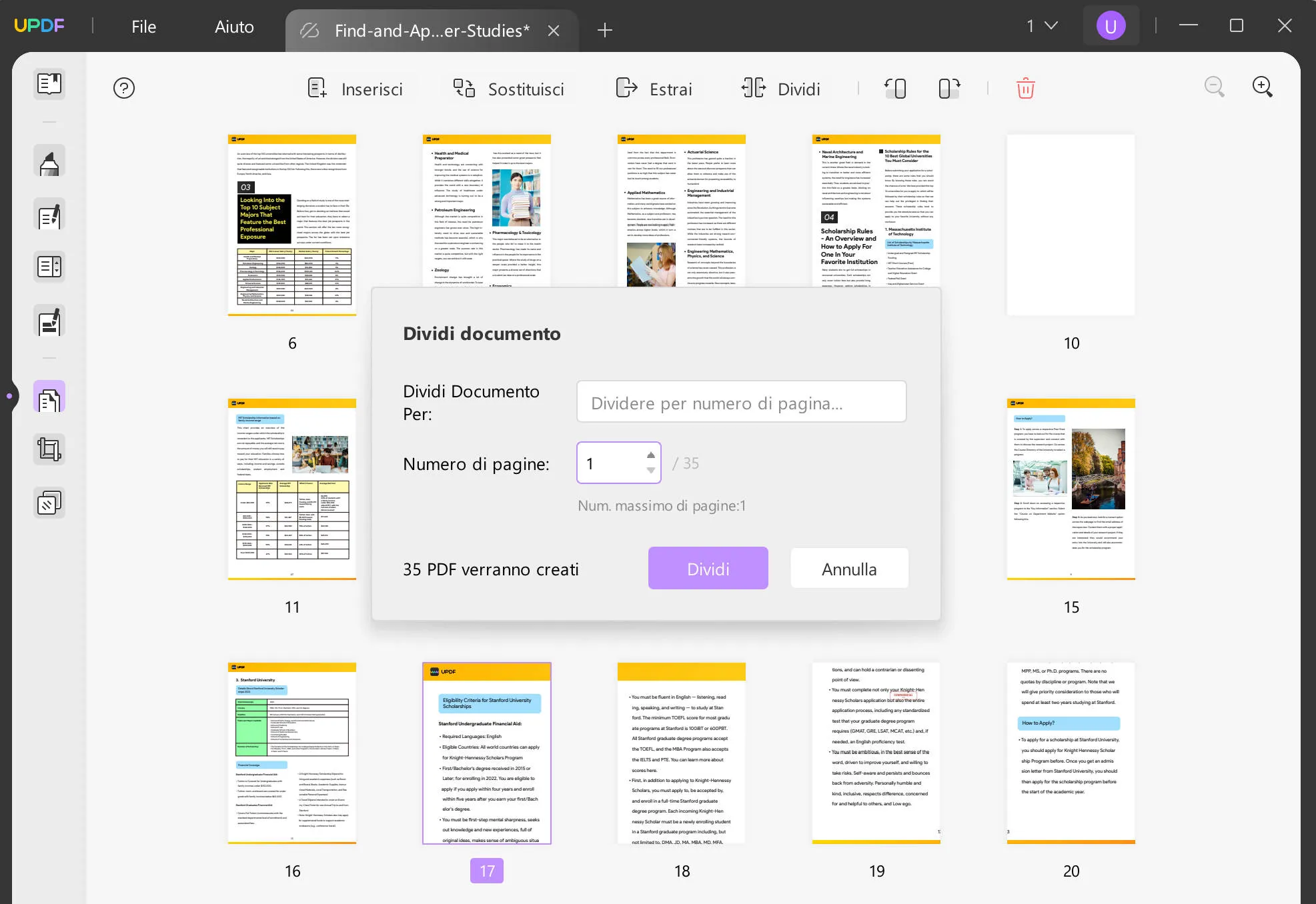
Task: Click the Sostituisci tool icon
Action: click(462, 88)
